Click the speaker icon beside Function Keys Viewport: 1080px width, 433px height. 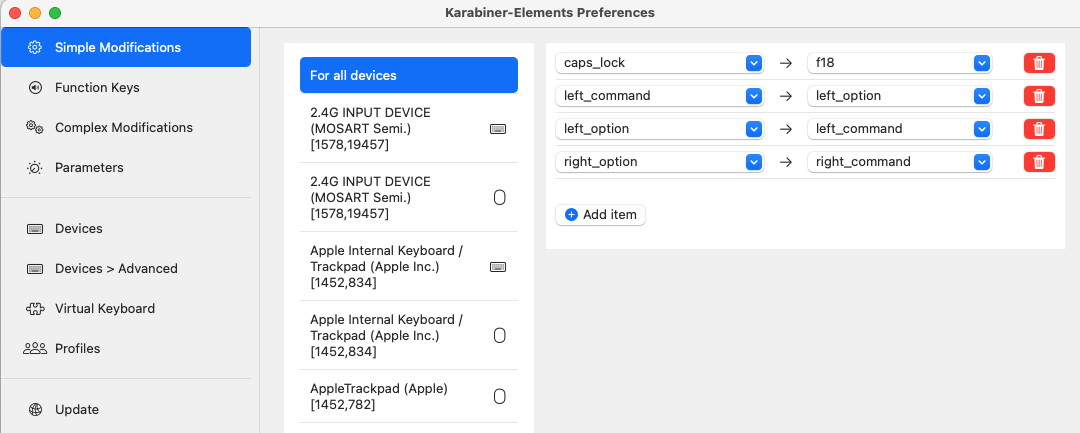pos(34,87)
